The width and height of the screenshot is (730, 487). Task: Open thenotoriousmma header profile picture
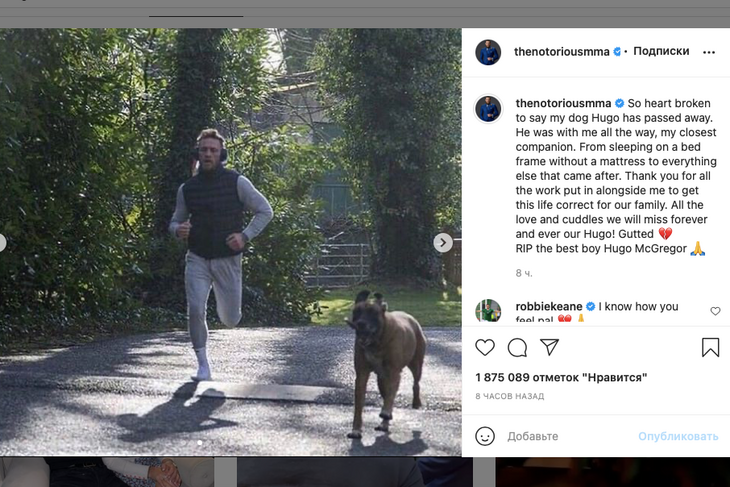pos(488,52)
